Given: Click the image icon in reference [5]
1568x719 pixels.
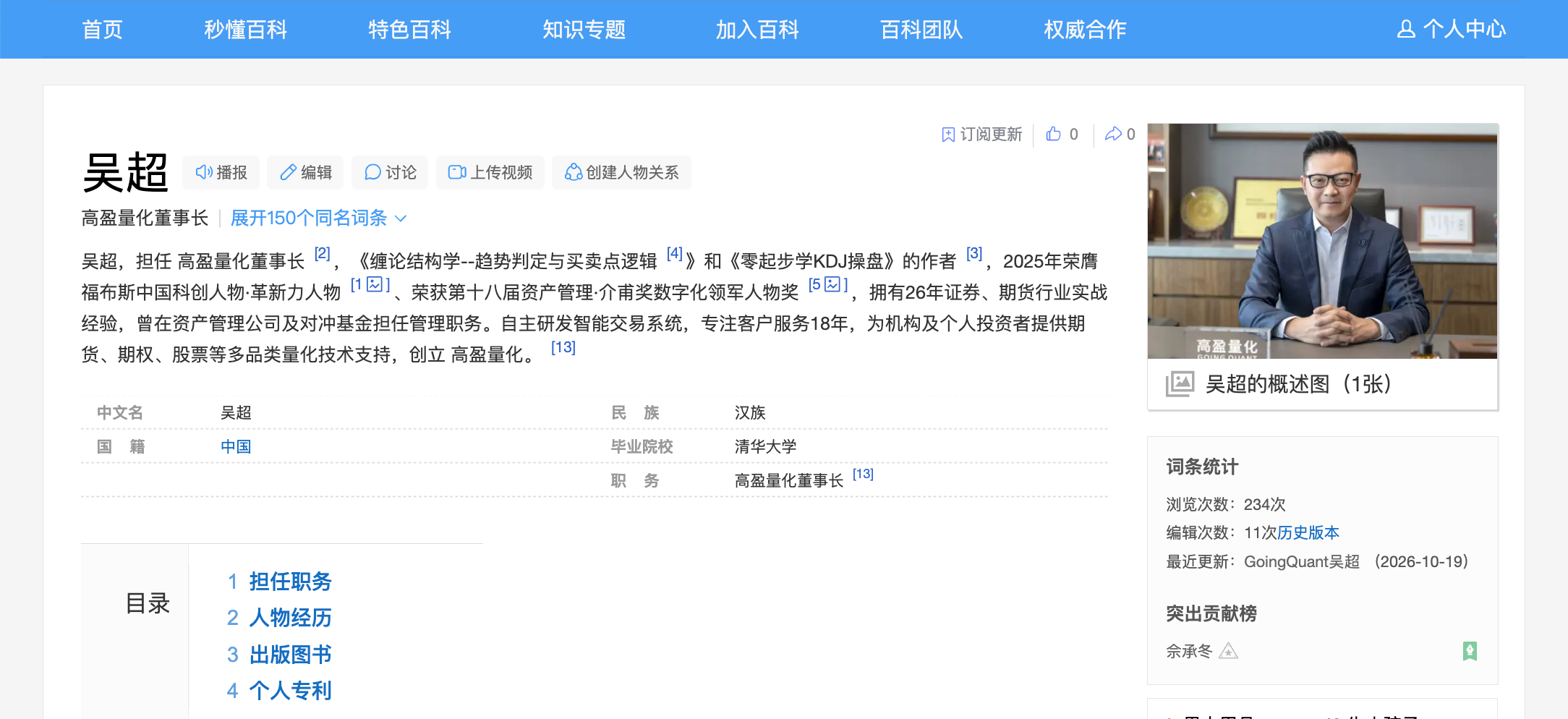Looking at the screenshot, I should coord(832,284).
